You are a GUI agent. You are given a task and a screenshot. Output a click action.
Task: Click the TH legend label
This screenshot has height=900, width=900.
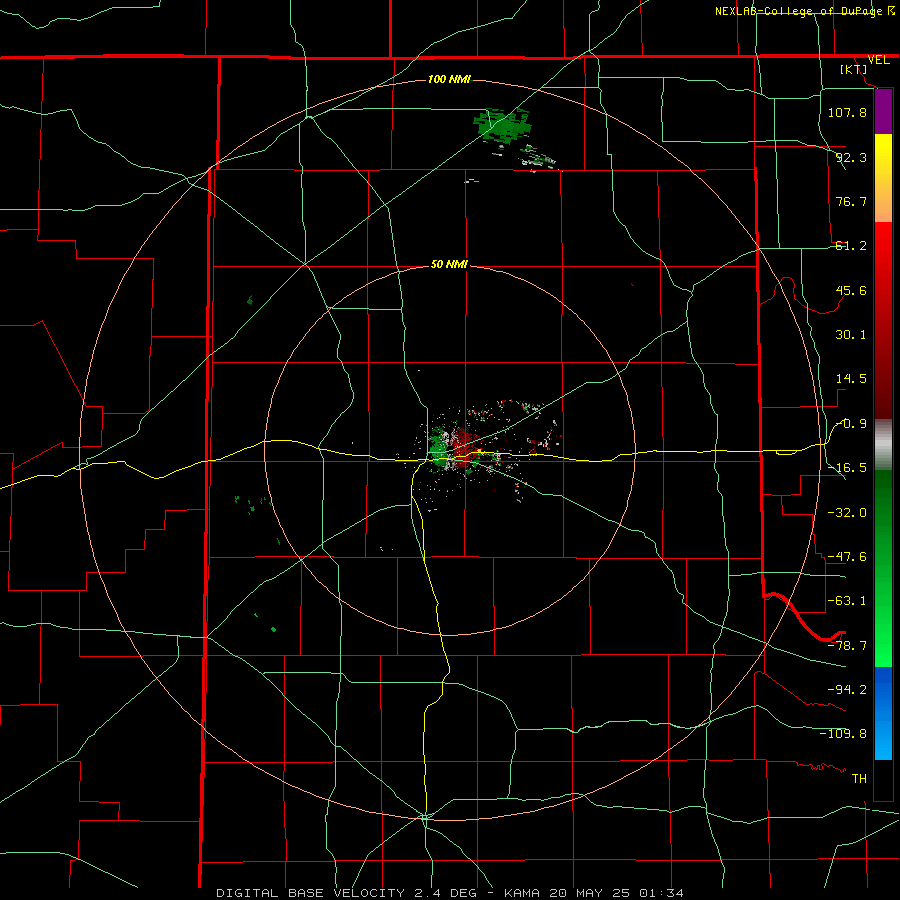click(859, 778)
